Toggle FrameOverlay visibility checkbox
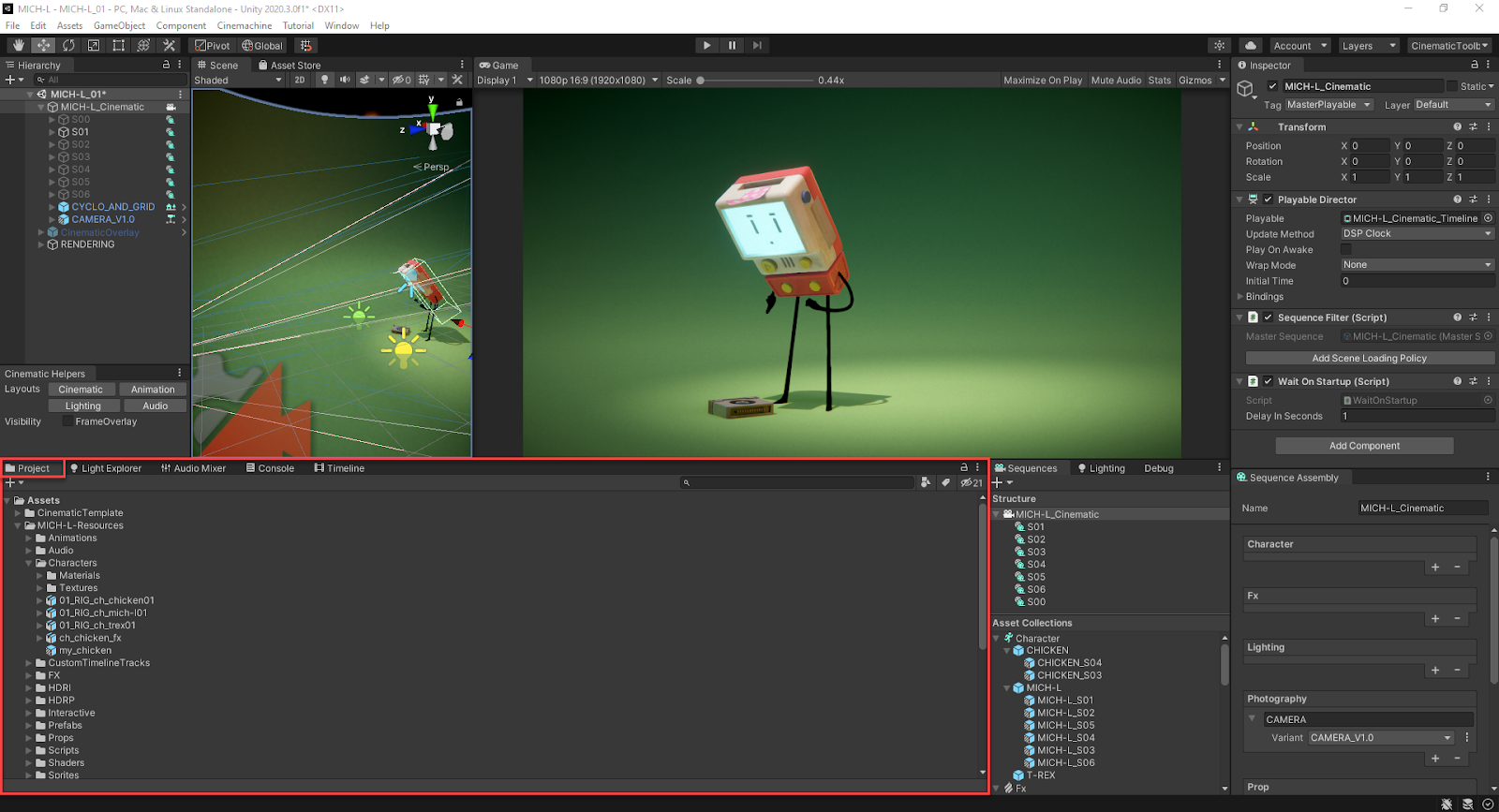The height and width of the screenshot is (812, 1499). click(x=67, y=421)
